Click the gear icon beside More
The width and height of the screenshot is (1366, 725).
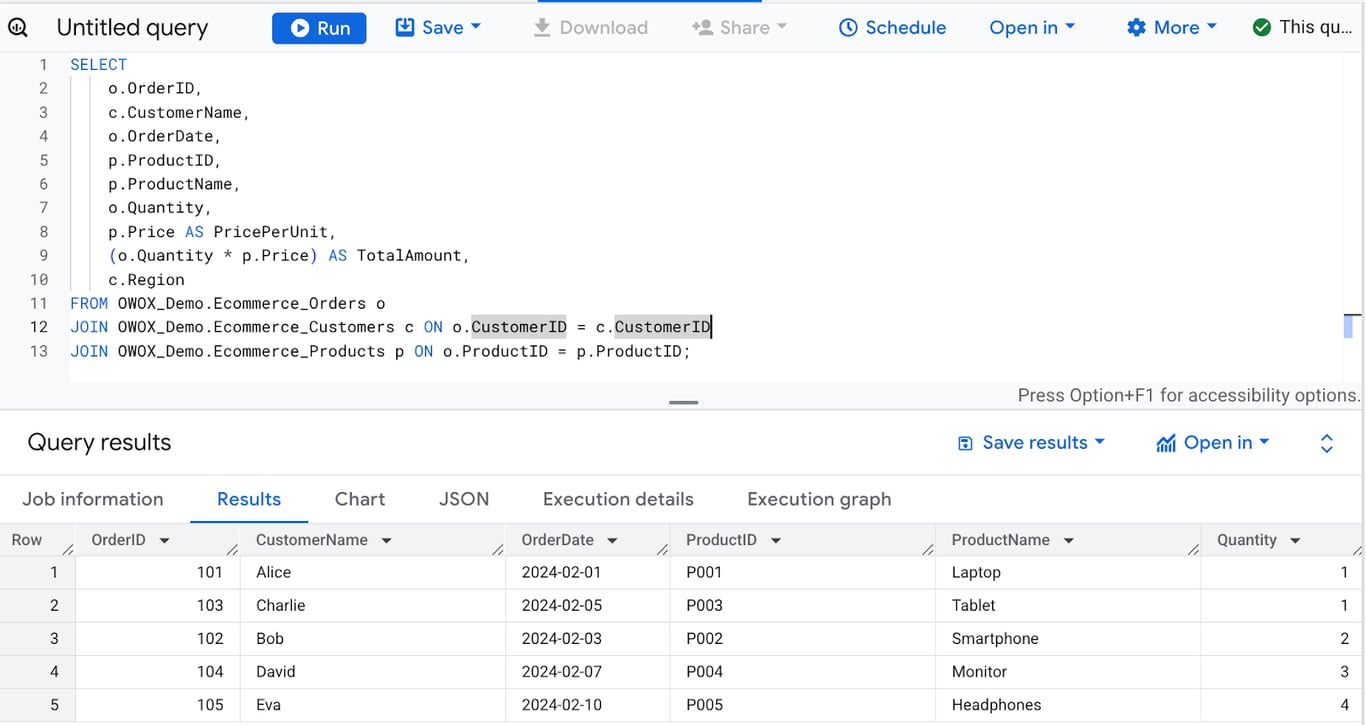tap(1136, 28)
